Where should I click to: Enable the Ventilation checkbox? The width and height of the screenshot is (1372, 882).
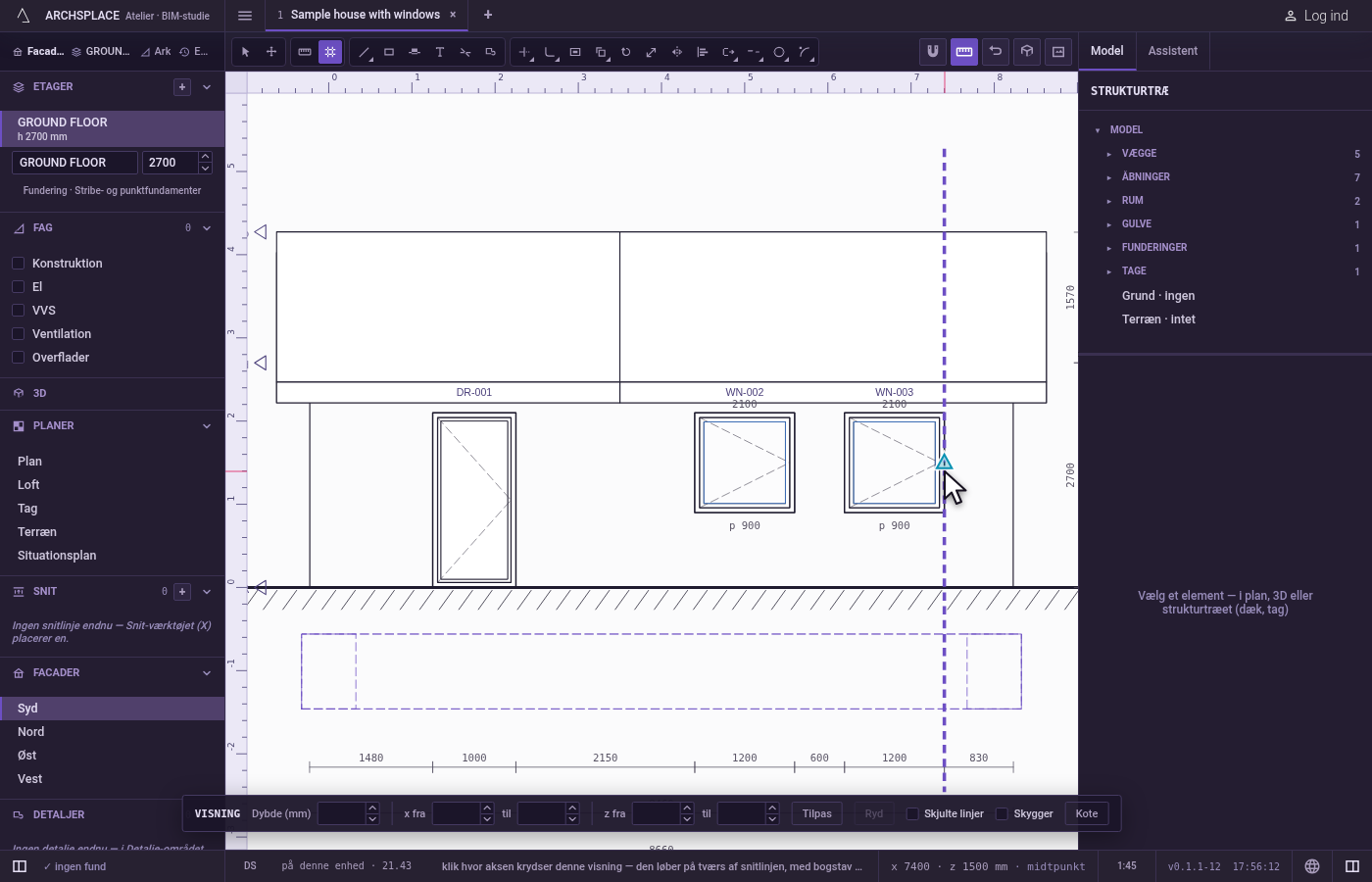18,334
